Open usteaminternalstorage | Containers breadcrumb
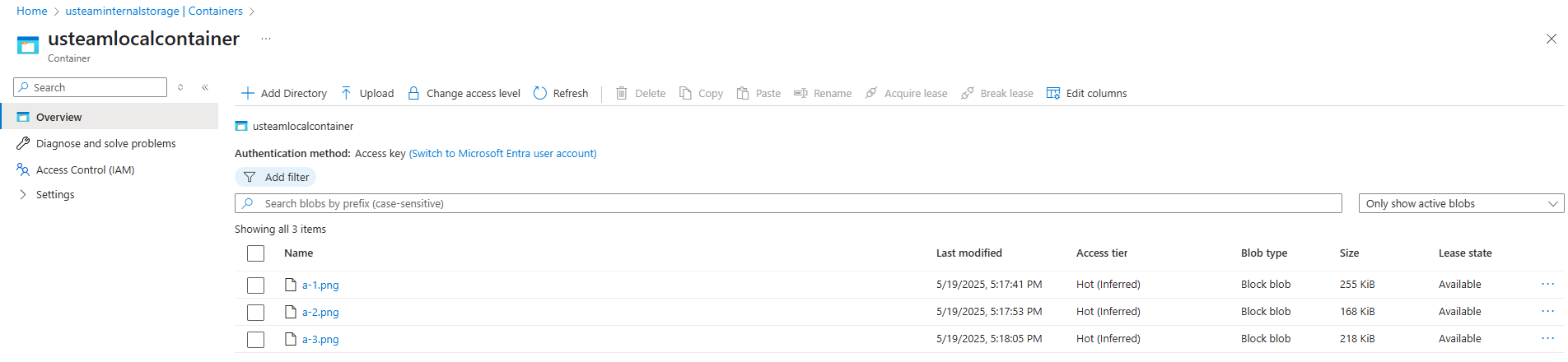Viewport: 1568px width, 362px height. click(154, 11)
